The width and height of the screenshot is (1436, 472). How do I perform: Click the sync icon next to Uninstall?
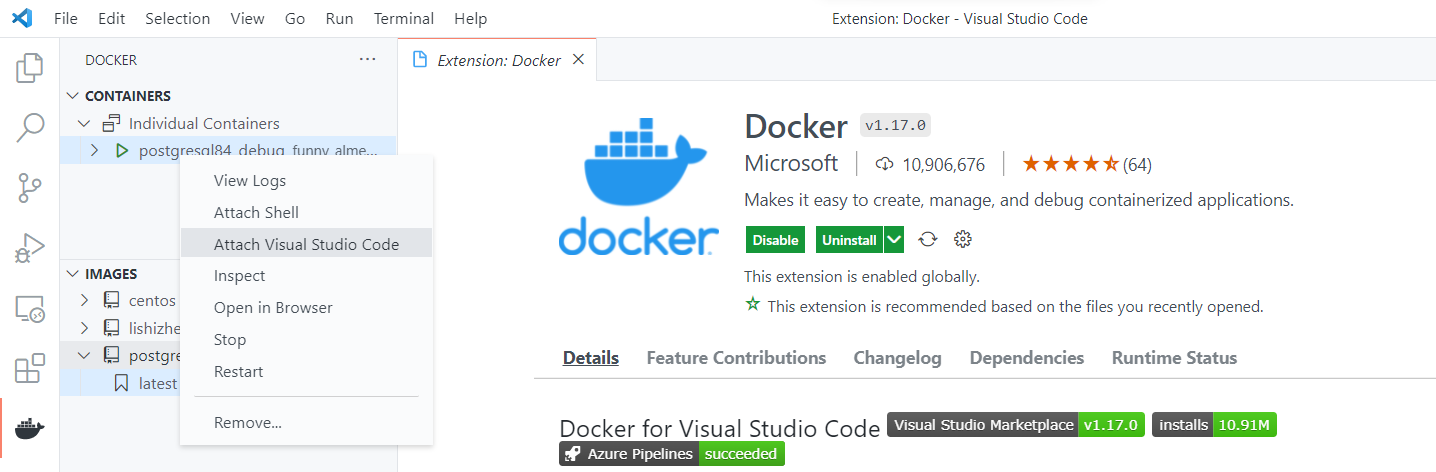point(927,240)
